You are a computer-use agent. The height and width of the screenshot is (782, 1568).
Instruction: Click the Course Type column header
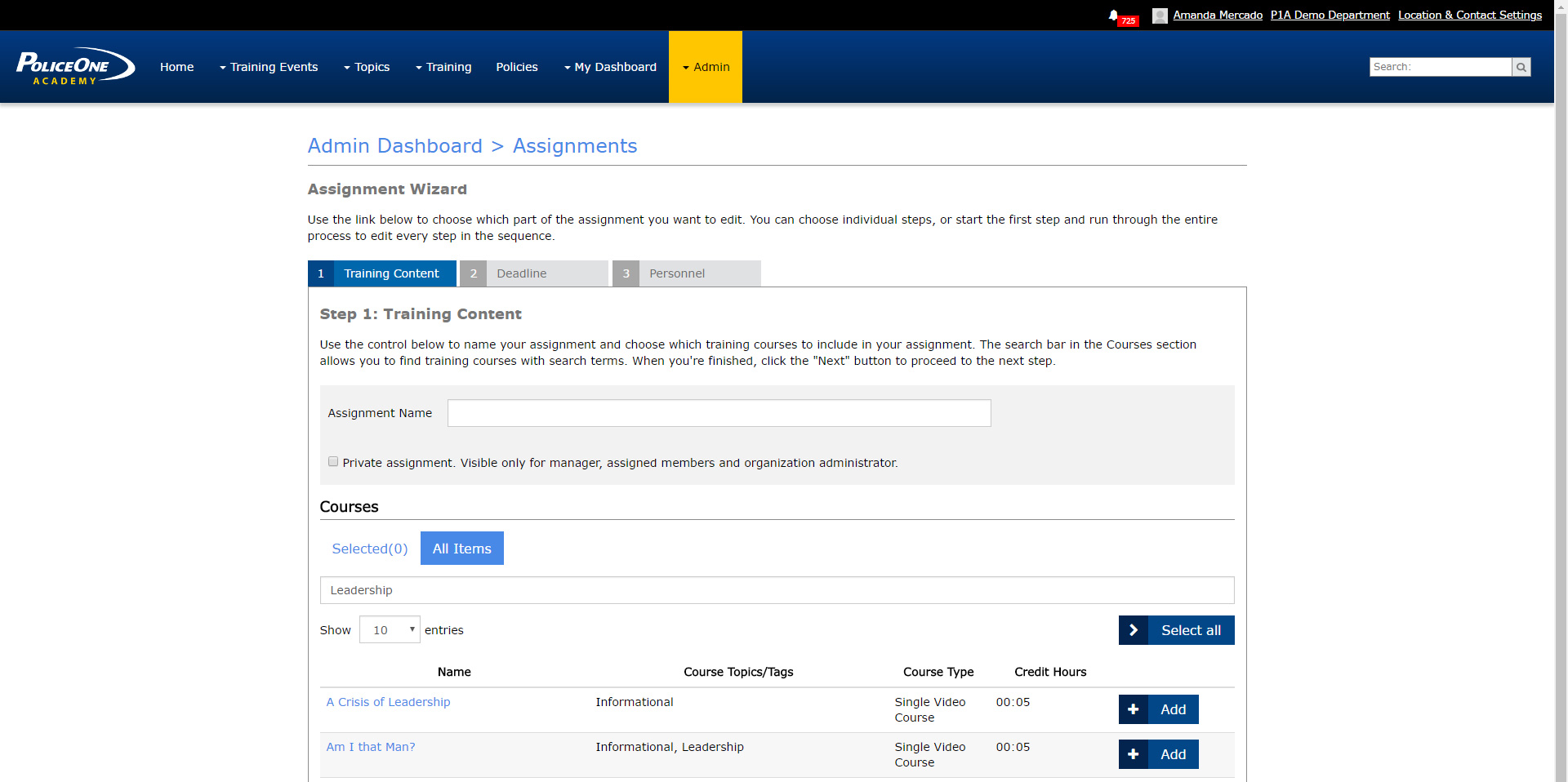938,672
